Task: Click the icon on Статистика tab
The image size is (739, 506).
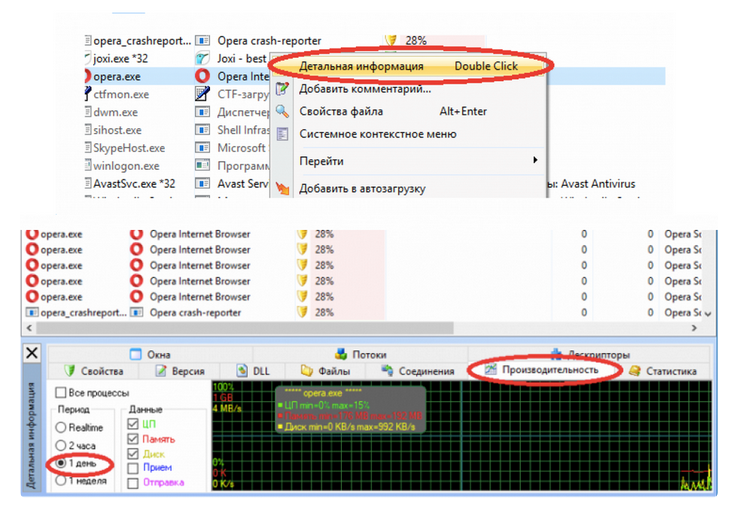Action: tap(635, 371)
